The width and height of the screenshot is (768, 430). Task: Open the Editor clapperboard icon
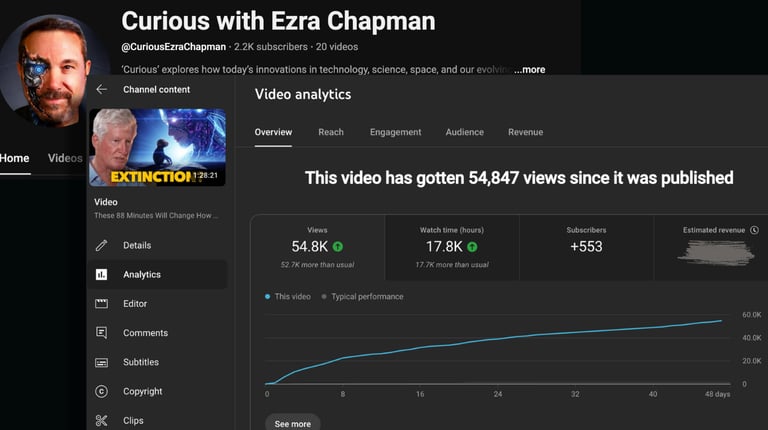101,304
